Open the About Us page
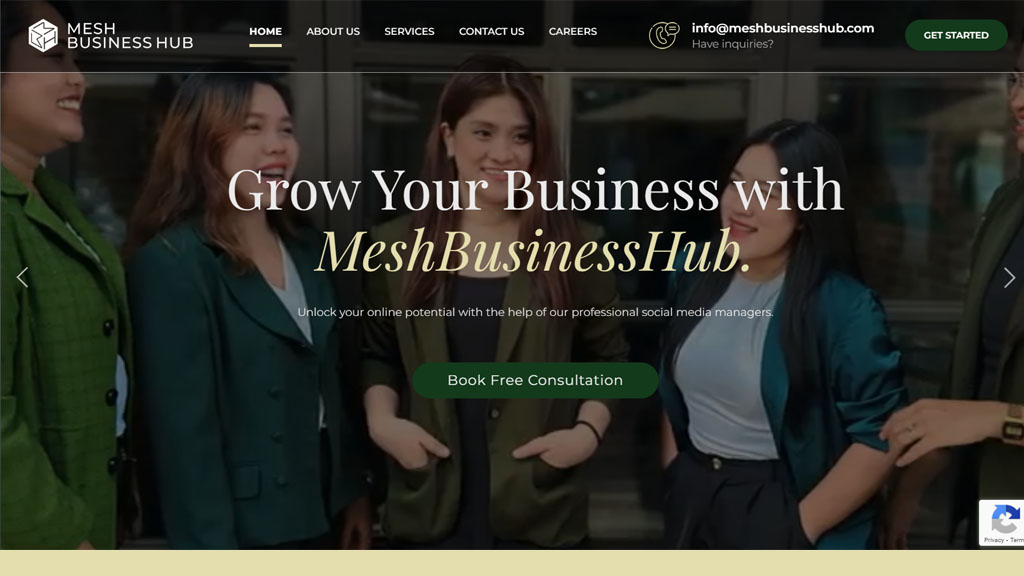 (x=333, y=31)
